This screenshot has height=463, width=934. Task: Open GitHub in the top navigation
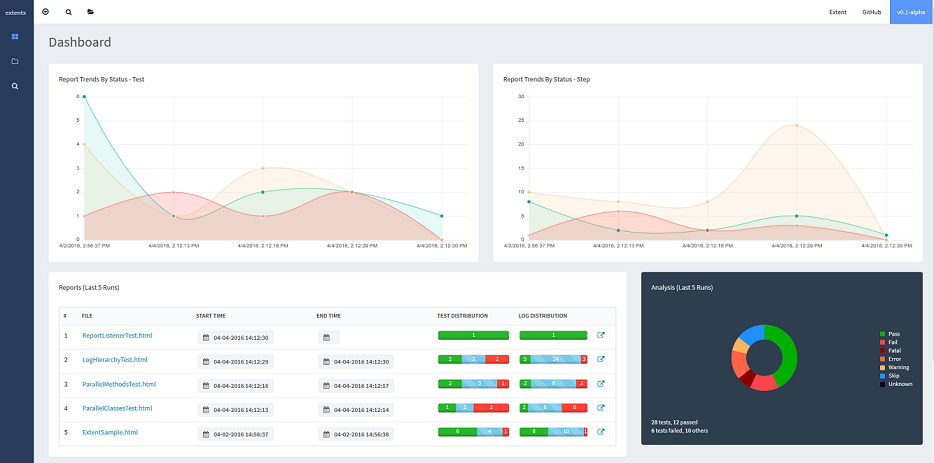coord(871,12)
